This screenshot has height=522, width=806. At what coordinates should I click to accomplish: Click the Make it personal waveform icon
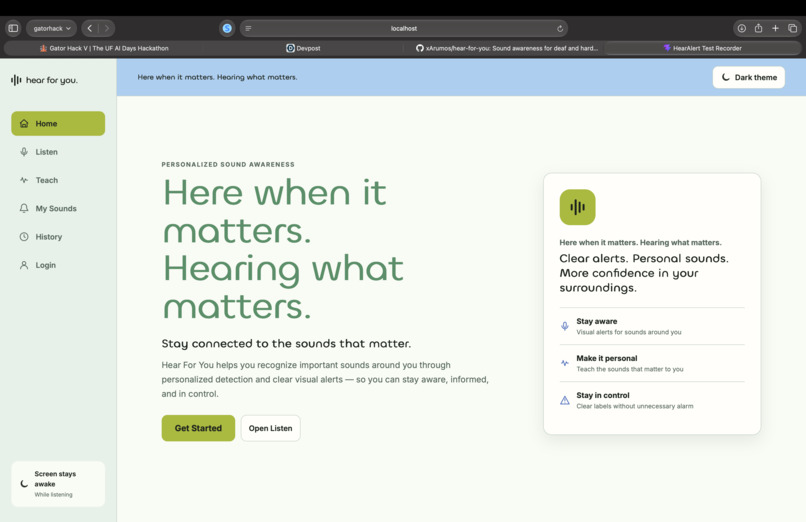pyautogui.click(x=564, y=363)
